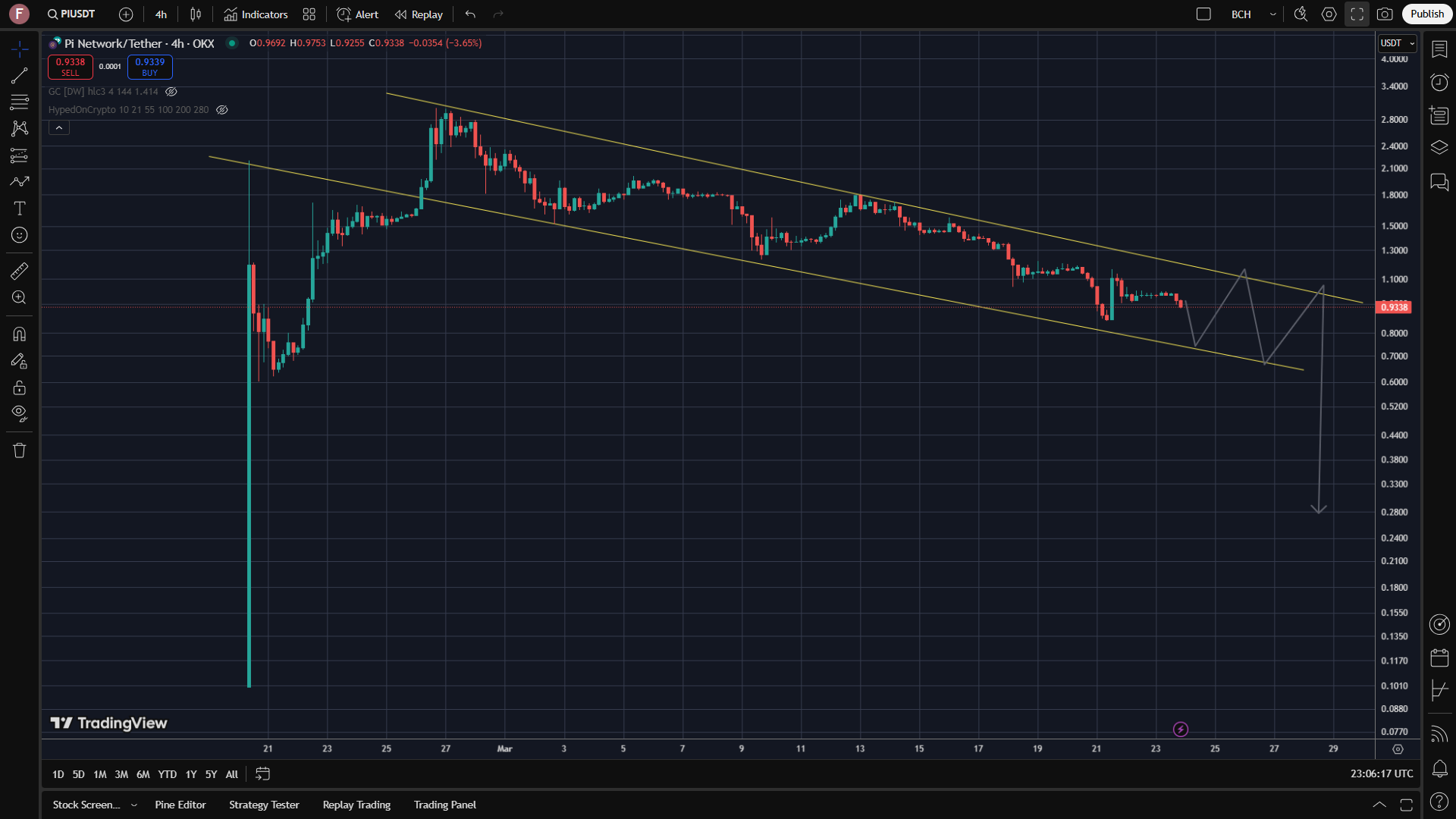Open the PIUSDT symbol search
Viewport: 1456px width, 819px height.
[x=71, y=14]
